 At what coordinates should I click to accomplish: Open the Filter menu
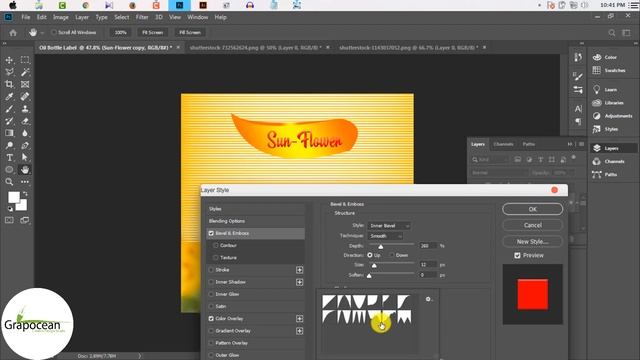(x=142, y=17)
